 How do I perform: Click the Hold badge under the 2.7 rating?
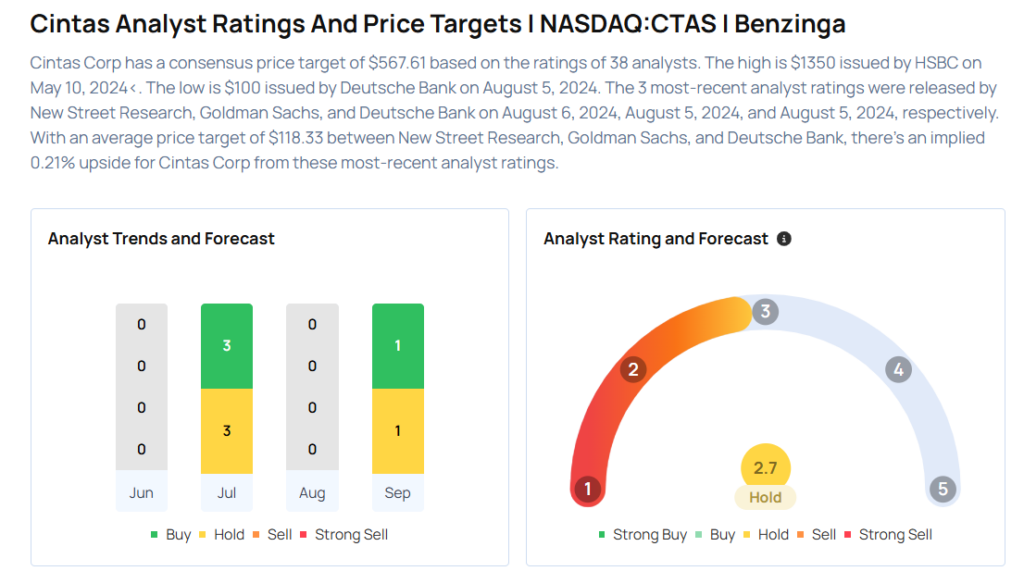(x=765, y=497)
